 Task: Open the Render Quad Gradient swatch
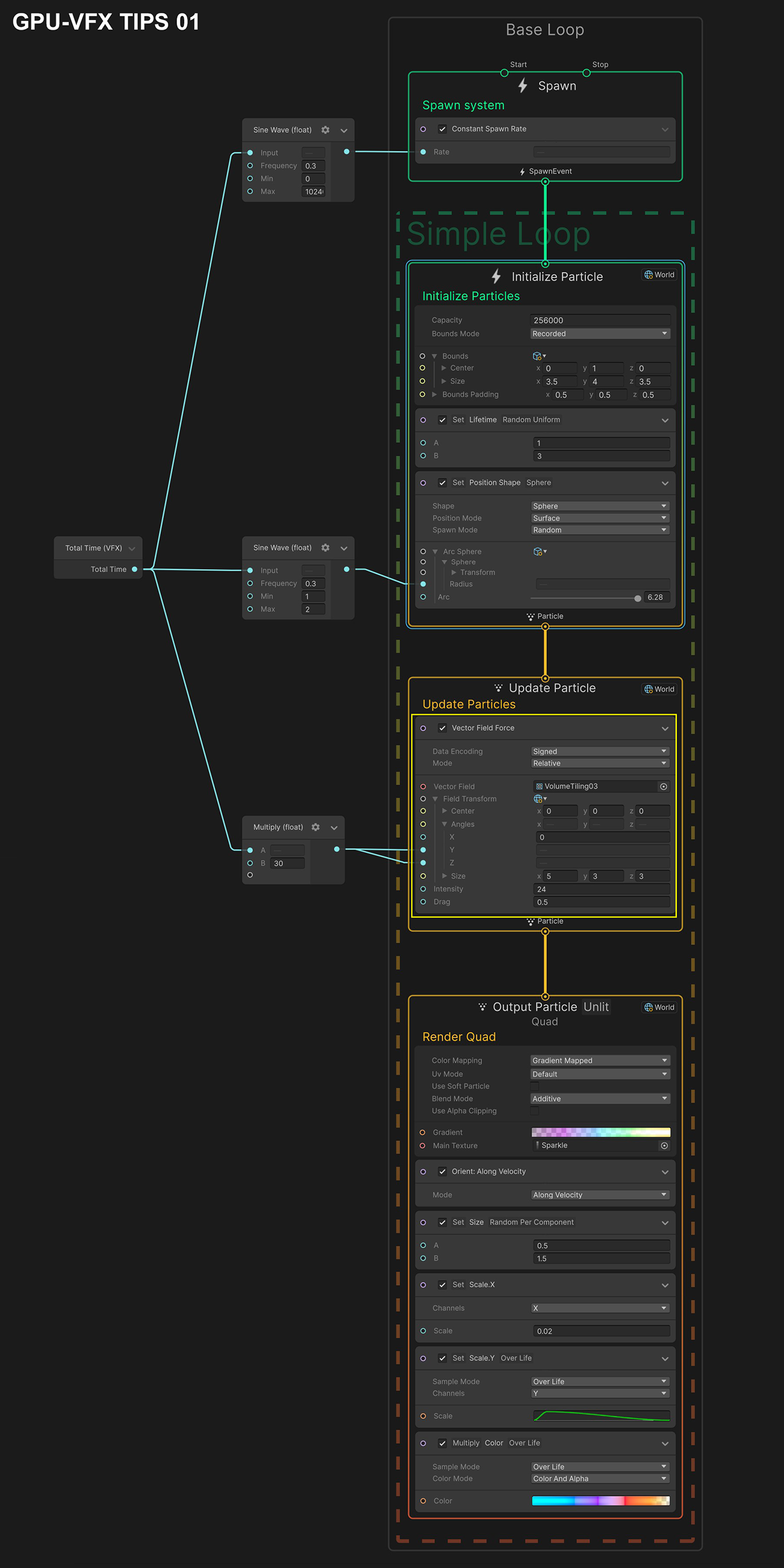pyautogui.click(x=600, y=1133)
